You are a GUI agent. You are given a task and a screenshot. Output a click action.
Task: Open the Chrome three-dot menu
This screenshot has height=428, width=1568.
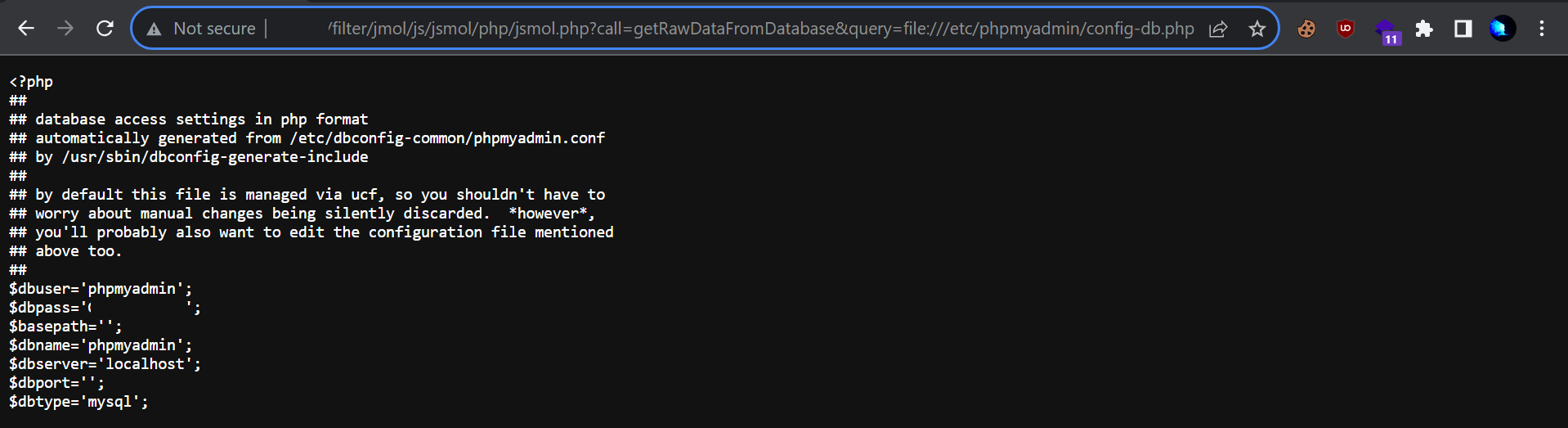pos(1542,29)
